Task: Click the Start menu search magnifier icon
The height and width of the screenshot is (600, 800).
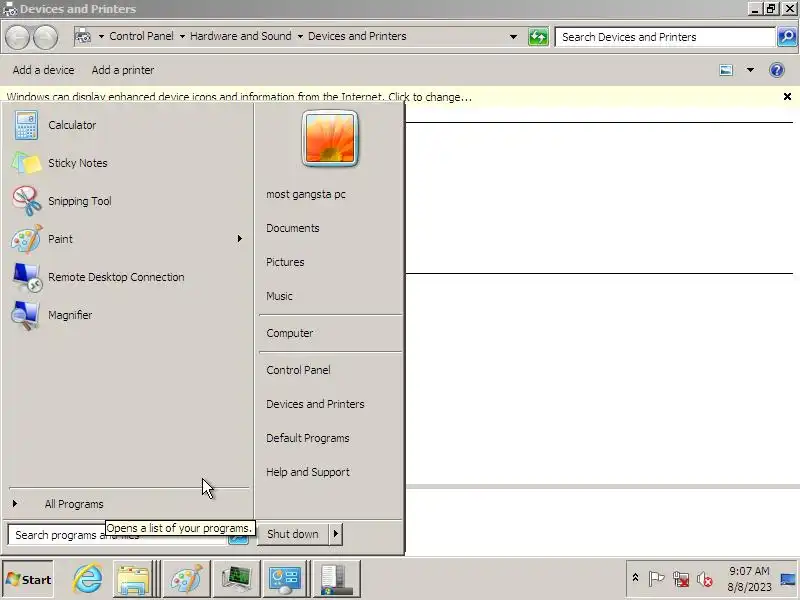Action: [238, 539]
